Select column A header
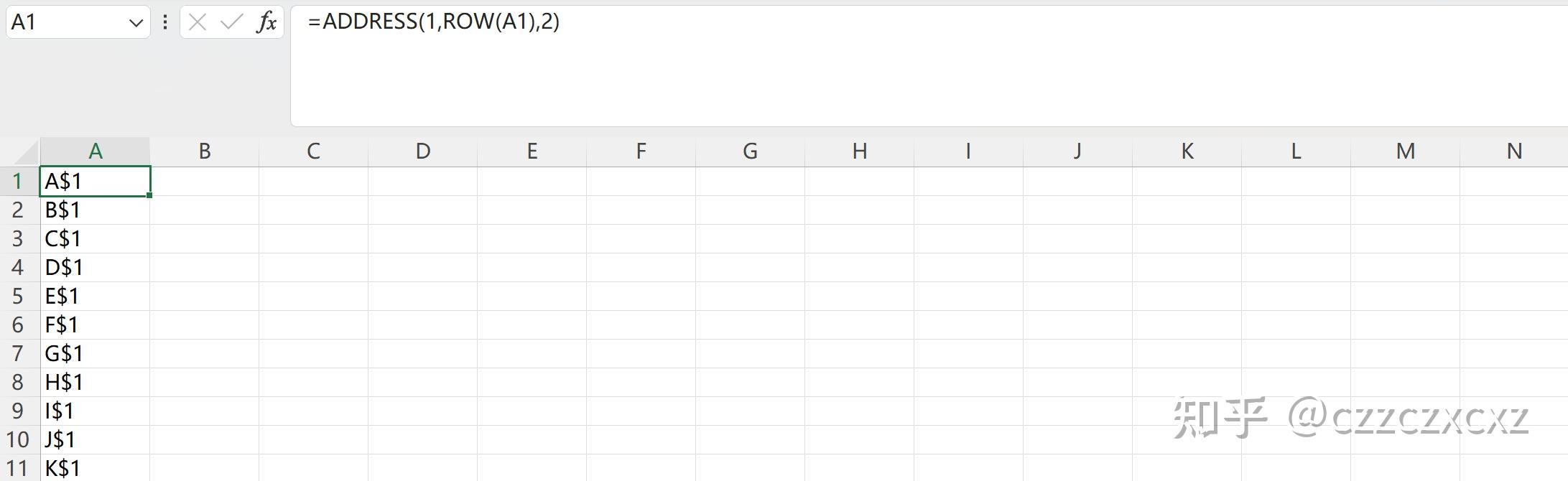Viewport: 1568px width, 481px height. [95, 151]
